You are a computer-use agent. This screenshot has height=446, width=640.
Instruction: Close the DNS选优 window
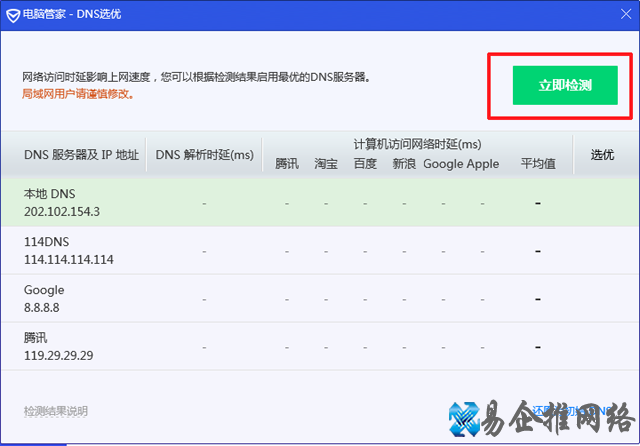click(626, 14)
